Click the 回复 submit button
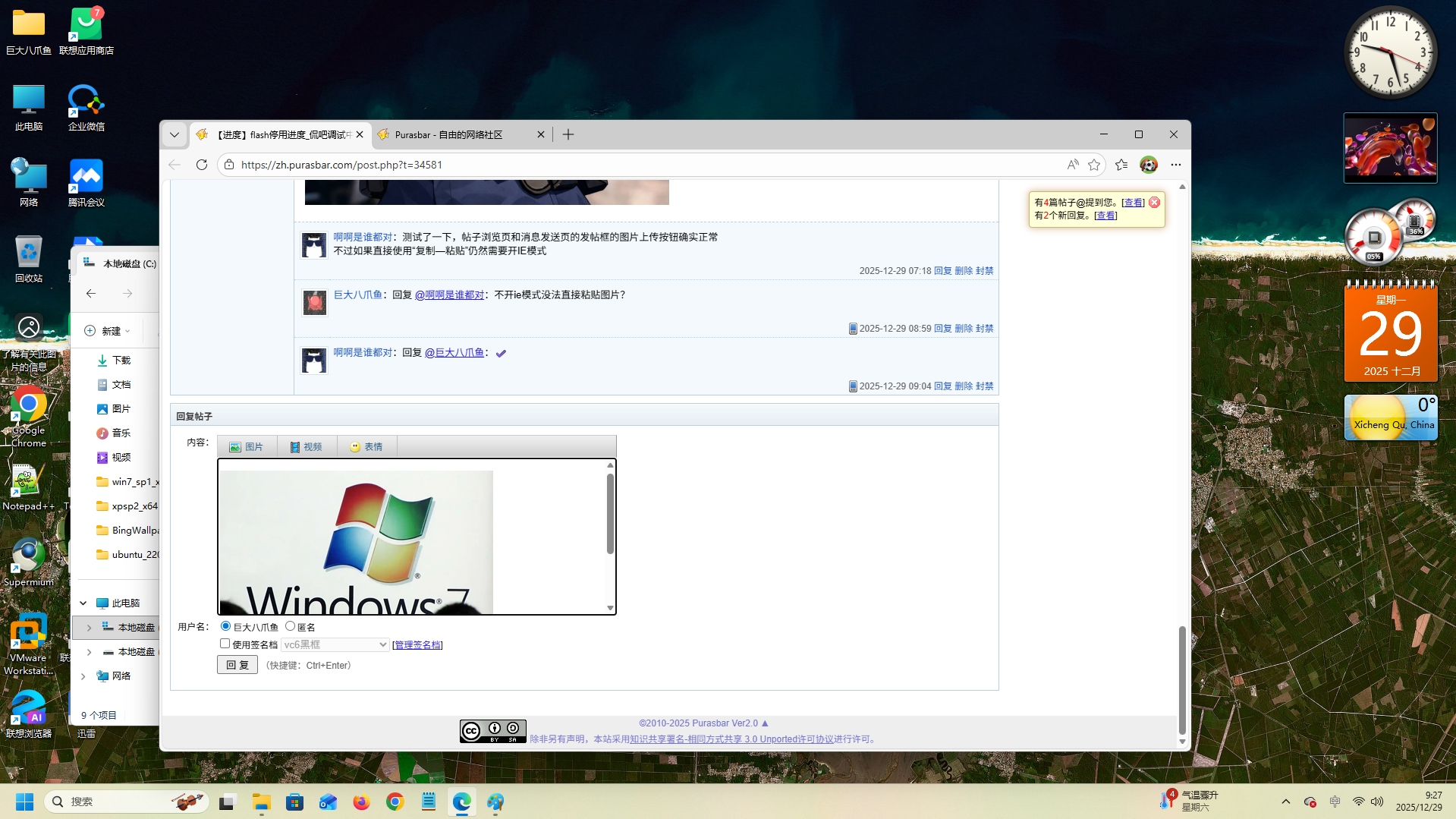Viewport: 1456px width, 819px height. (x=237, y=665)
